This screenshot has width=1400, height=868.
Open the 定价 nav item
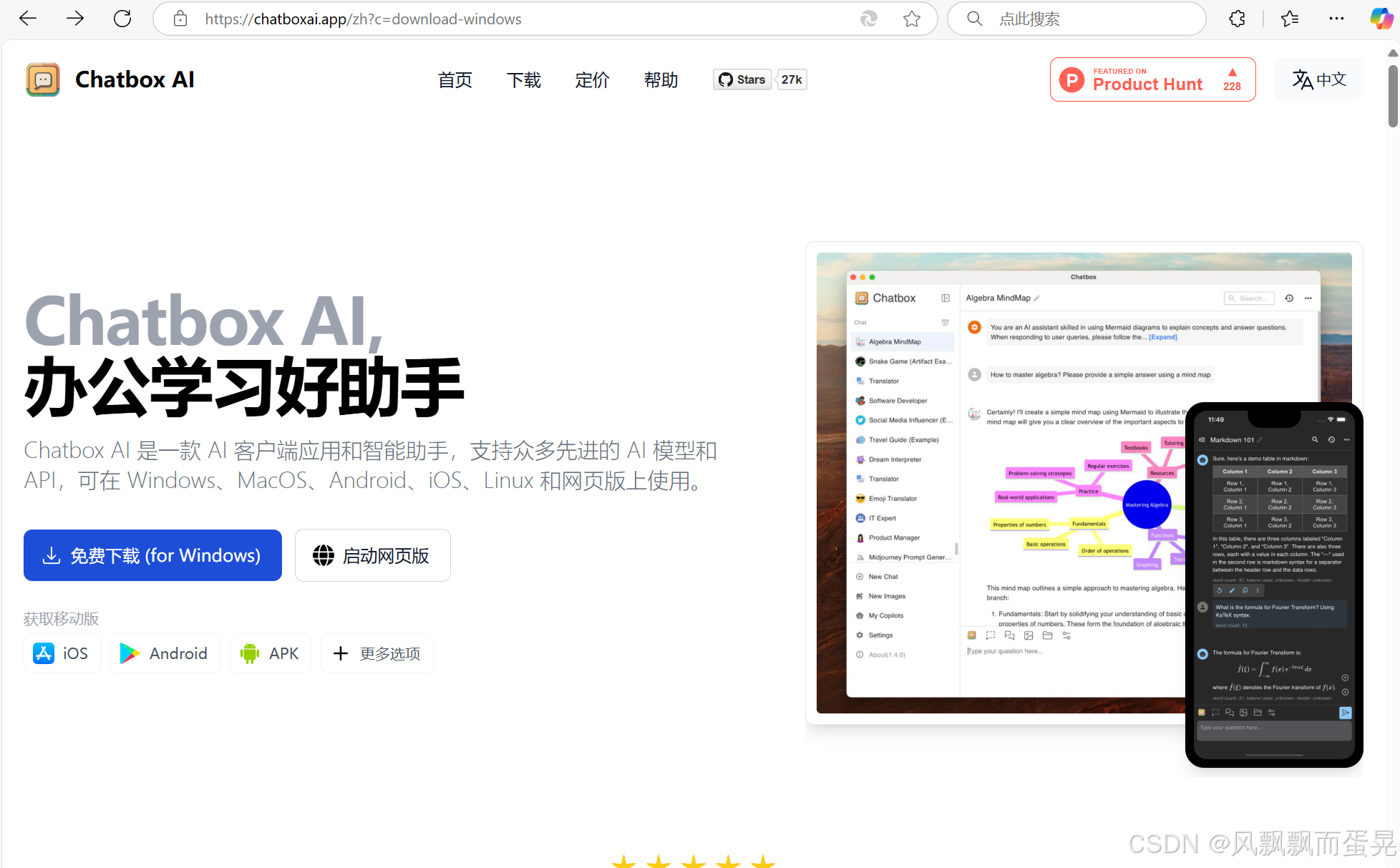(x=592, y=80)
